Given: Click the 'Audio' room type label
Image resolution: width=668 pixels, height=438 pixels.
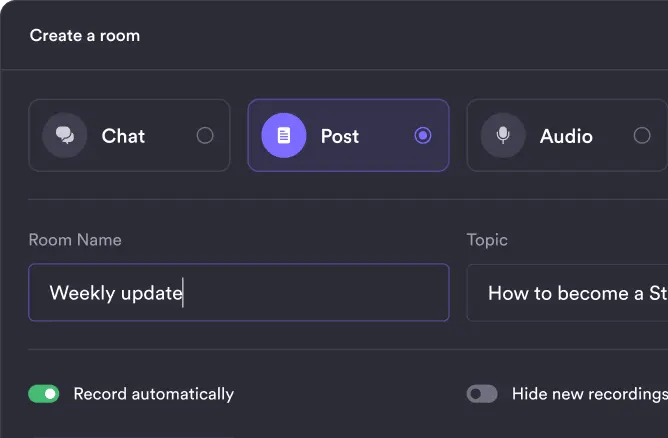Looking at the screenshot, I should 566,136.
